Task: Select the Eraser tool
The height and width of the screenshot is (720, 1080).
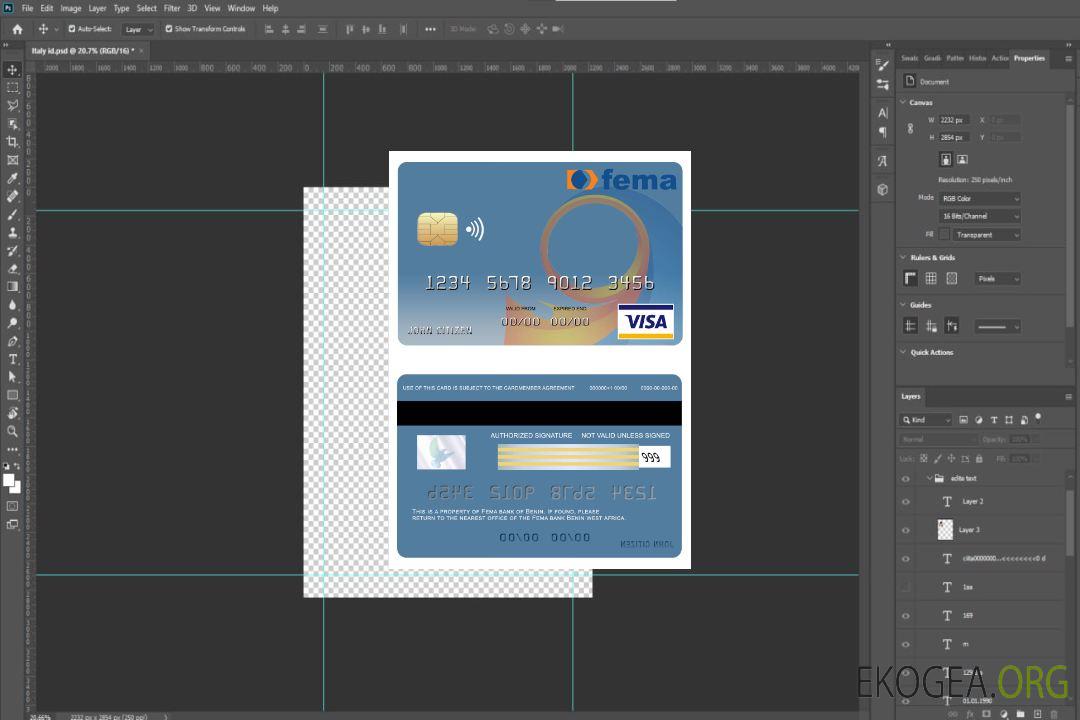Action: click(12, 269)
